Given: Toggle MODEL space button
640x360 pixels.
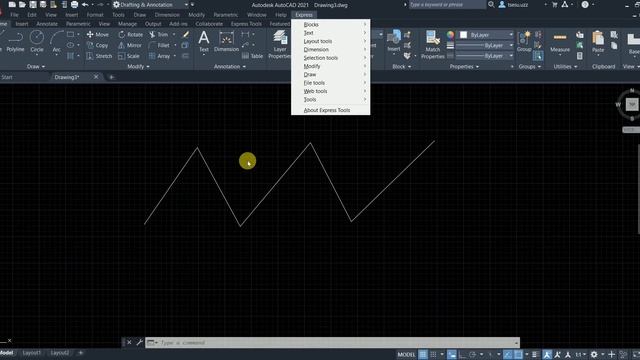Looking at the screenshot, I should click(x=406, y=354).
